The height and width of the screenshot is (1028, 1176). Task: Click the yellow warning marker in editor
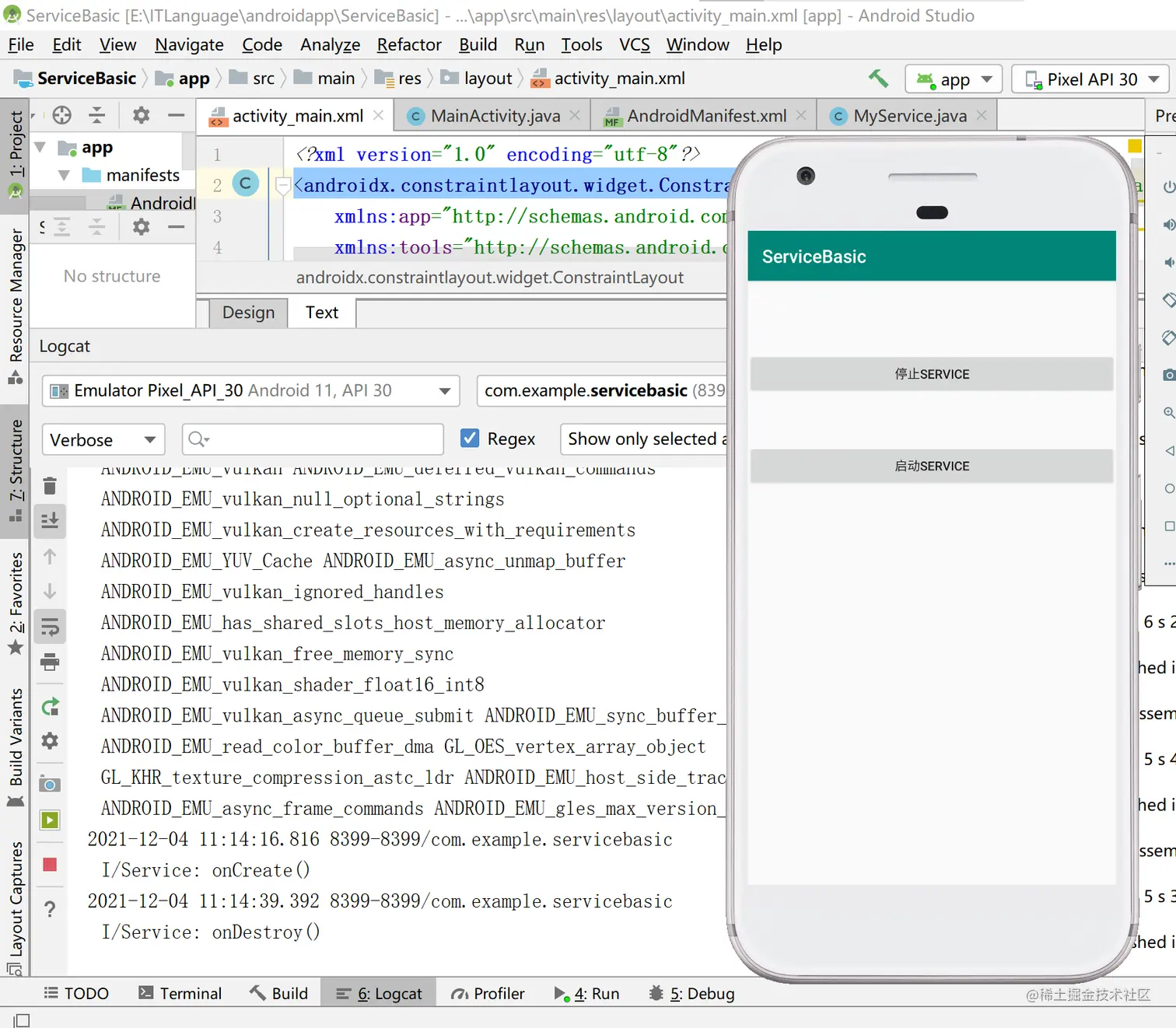(1135, 145)
